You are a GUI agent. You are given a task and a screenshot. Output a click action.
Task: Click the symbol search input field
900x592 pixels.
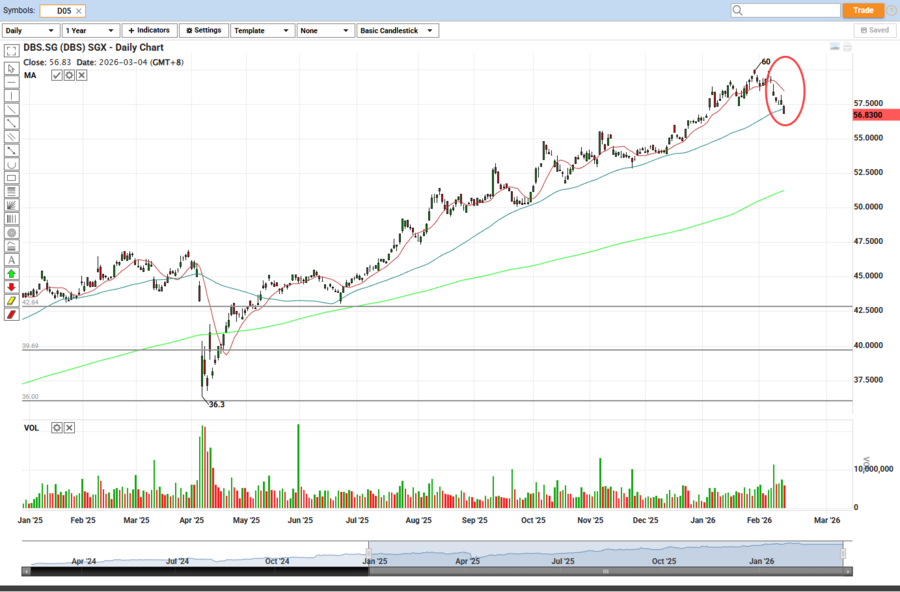click(785, 10)
